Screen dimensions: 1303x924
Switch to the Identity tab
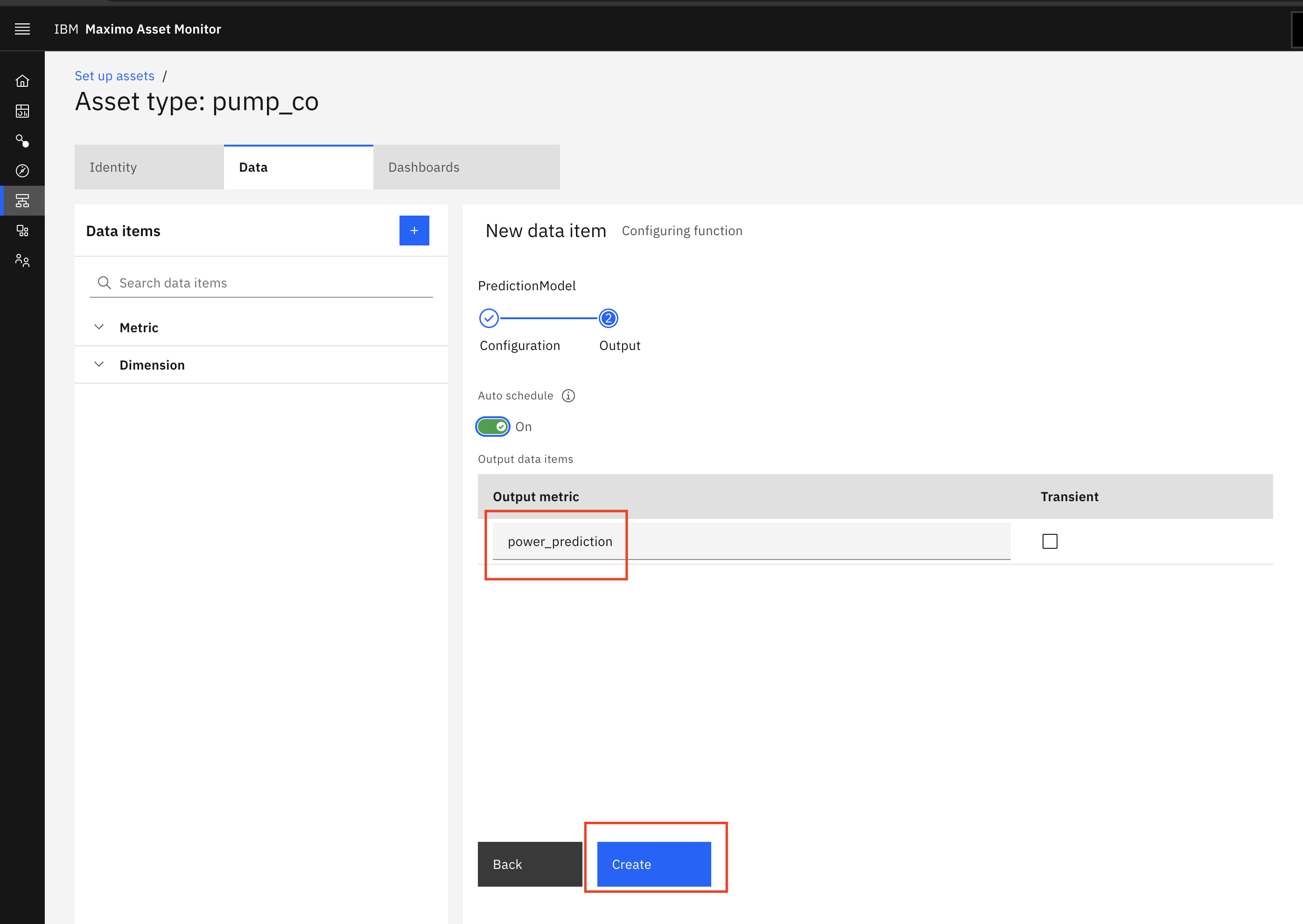tap(149, 167)
